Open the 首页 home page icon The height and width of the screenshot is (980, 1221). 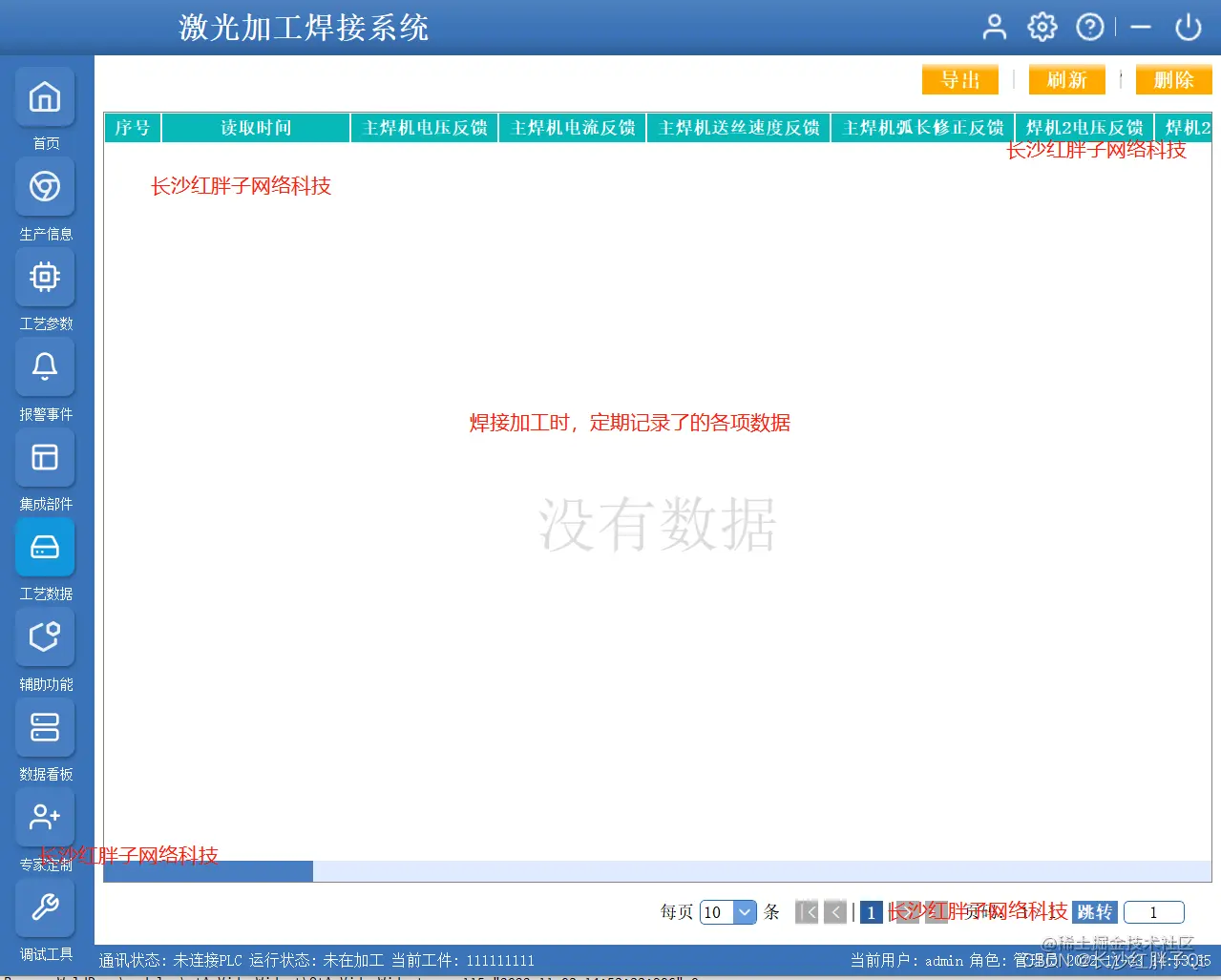tap(44, 96)
